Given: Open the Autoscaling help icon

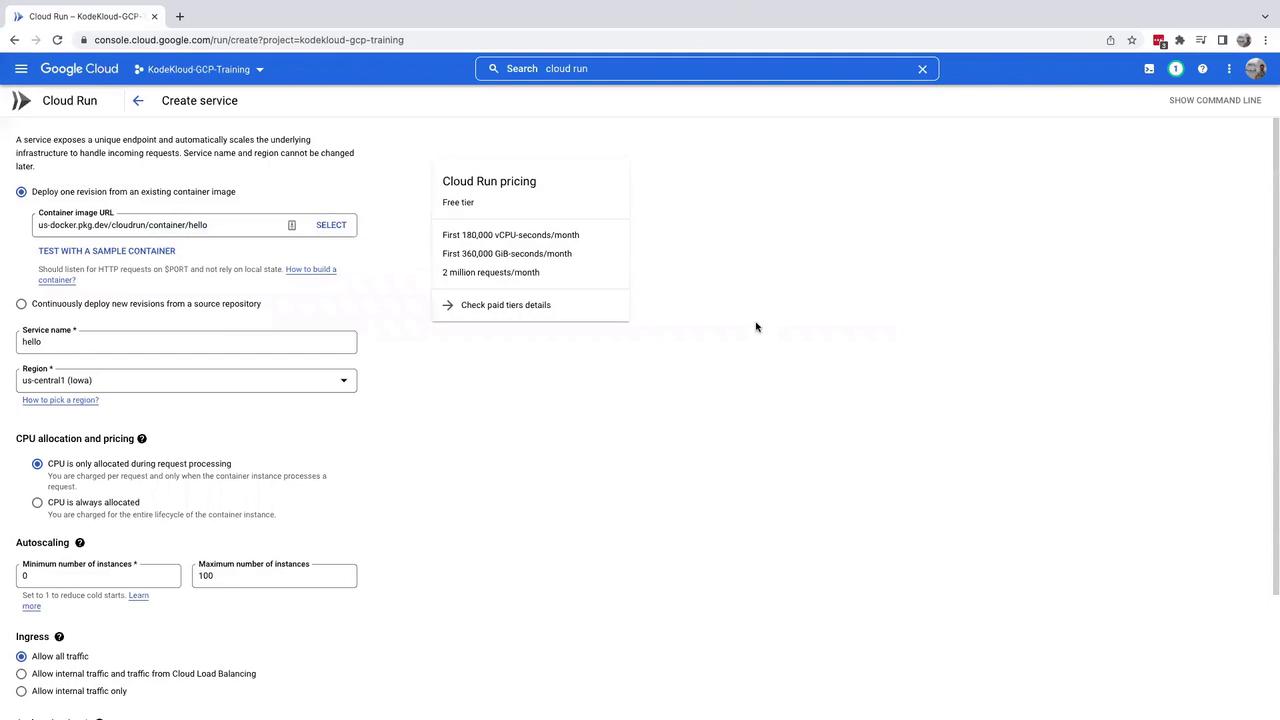Looking at the screenshot, I should coord(80,543).
